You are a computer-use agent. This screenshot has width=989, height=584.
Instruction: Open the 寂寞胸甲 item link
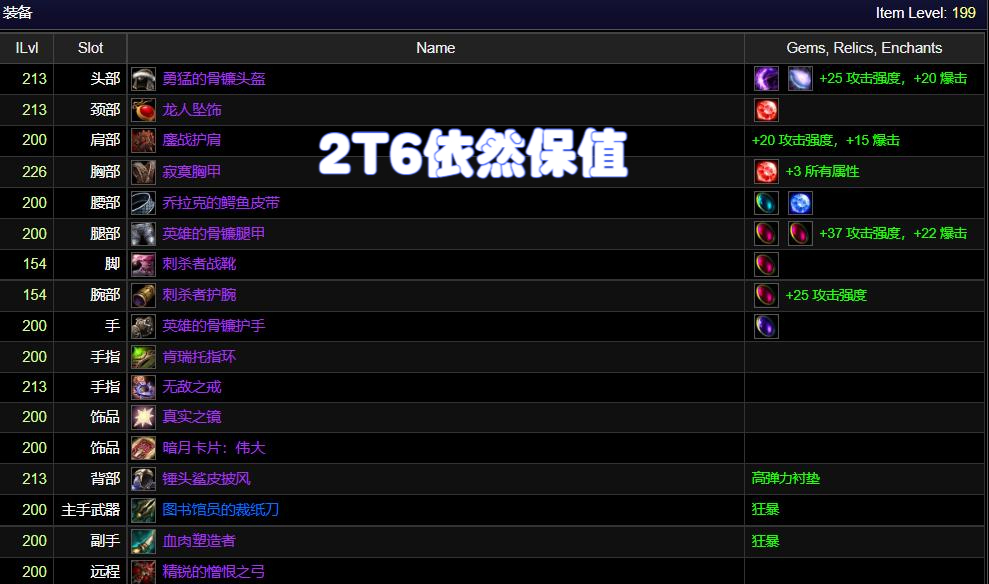(192, 172)
